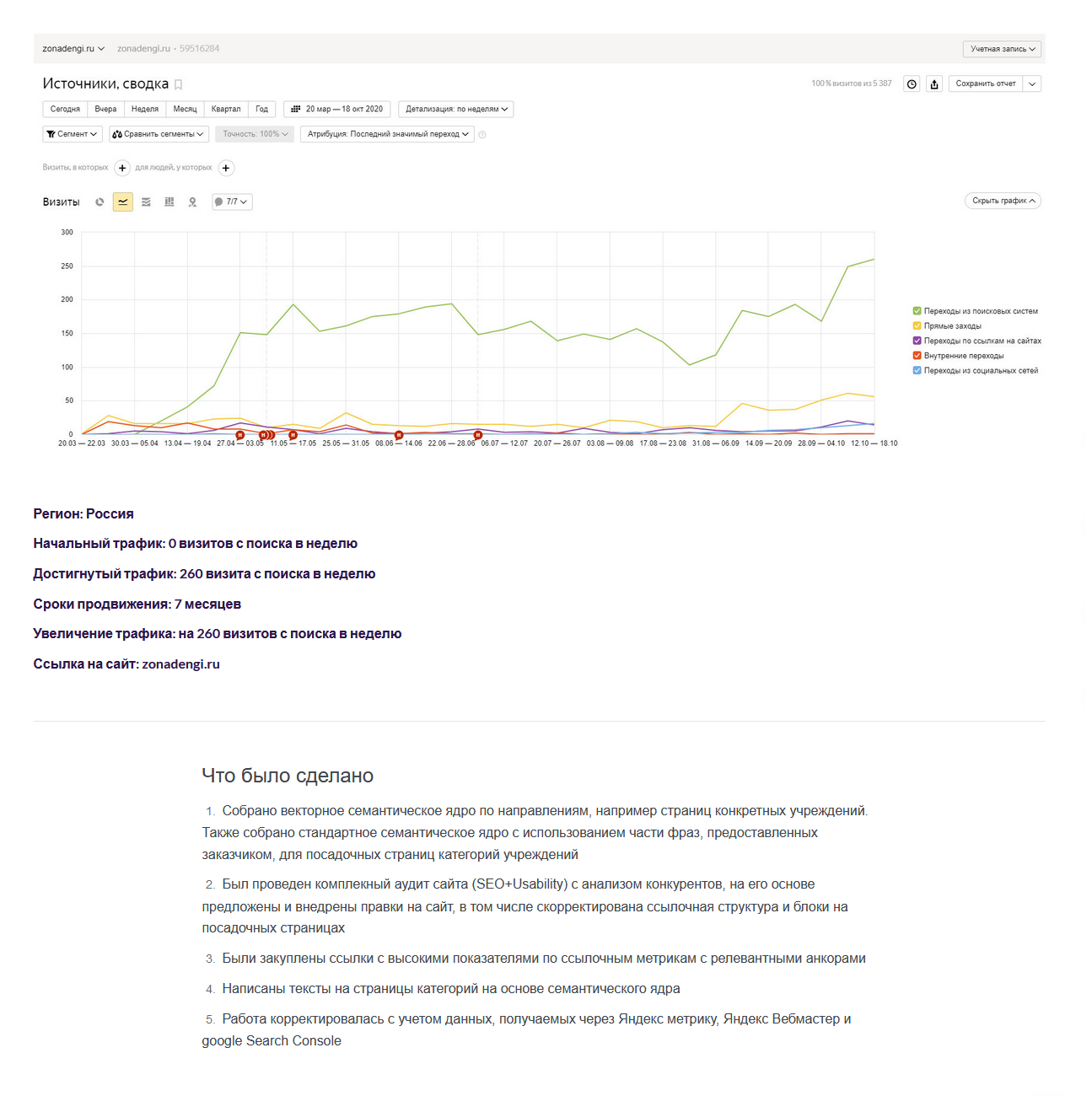Screen dimensions: 1092x1096
Task: Add a visit condition with the plus control
Action: (x=122, y=168)
